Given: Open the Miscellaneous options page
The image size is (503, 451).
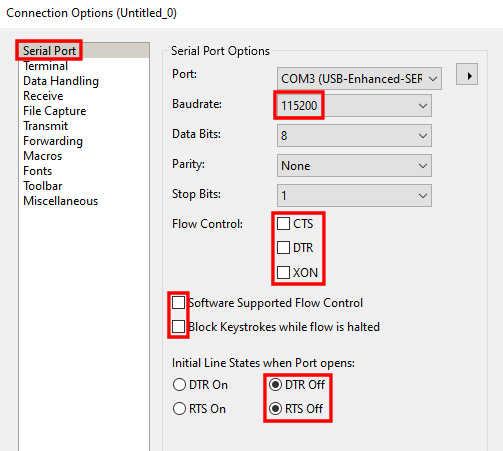Looking at the screenshot, I should 61,201.
